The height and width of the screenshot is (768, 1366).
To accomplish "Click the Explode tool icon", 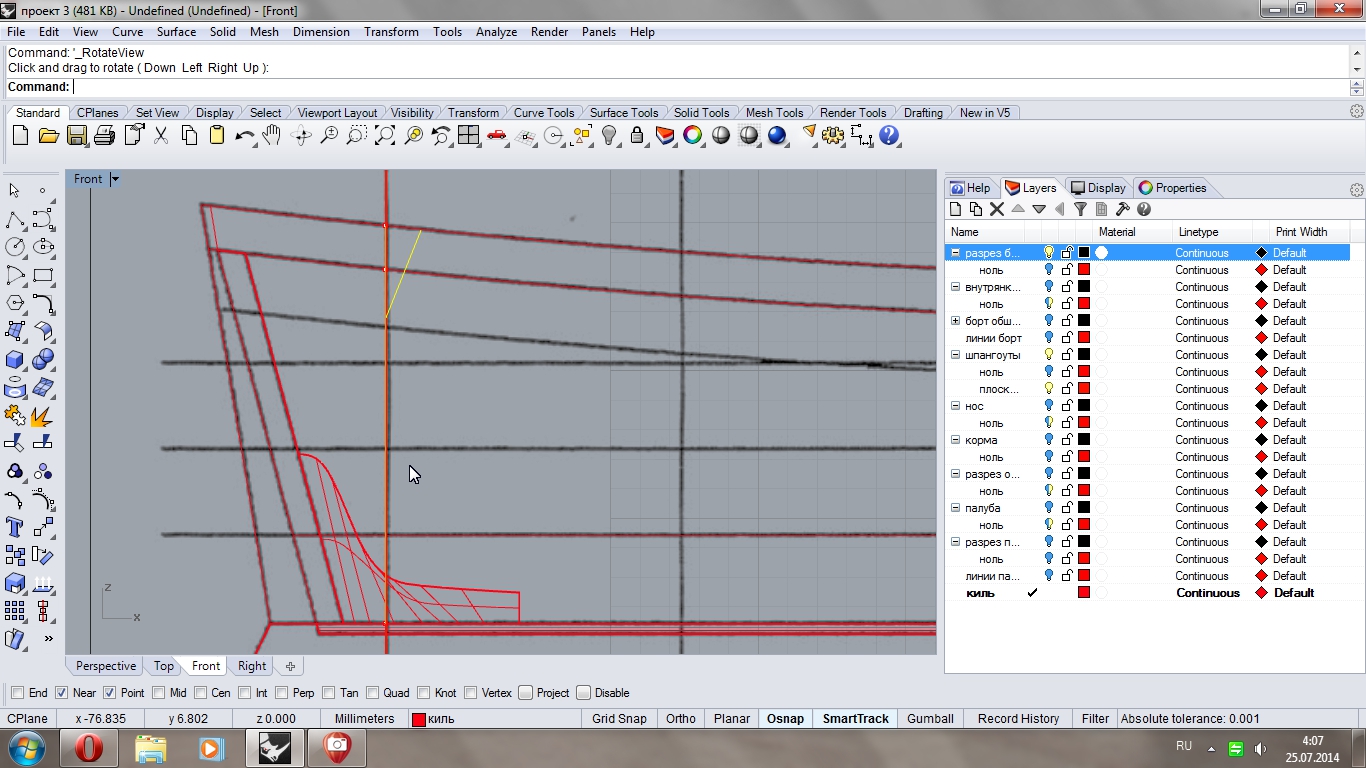I will pos(42,415).
